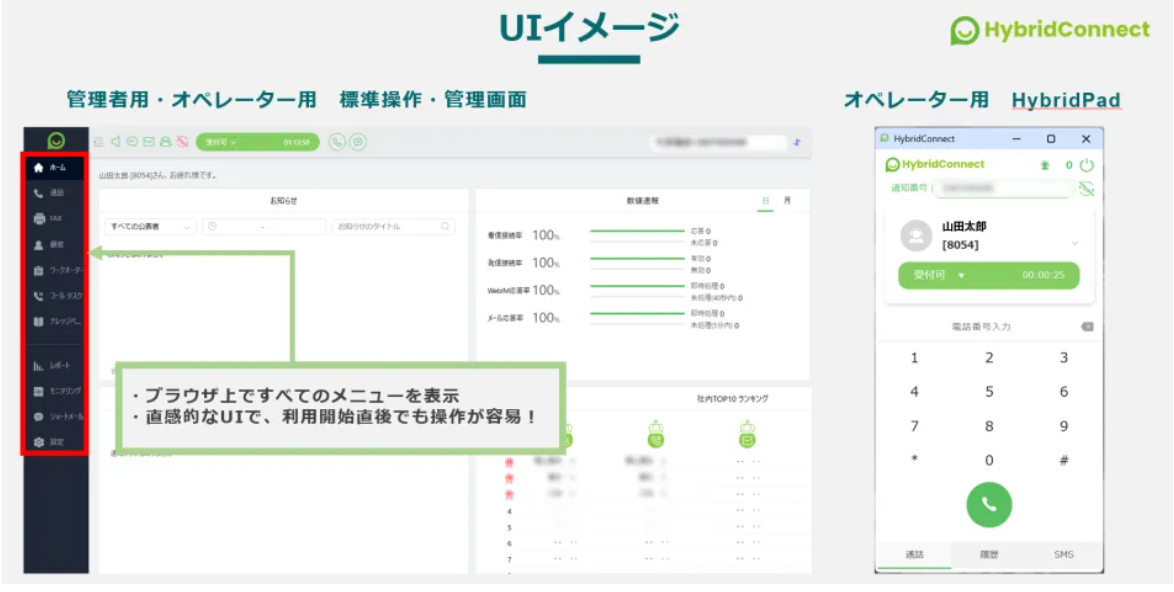Click the magnifier icon in the お知らせ search field

(x=445, y=226)
